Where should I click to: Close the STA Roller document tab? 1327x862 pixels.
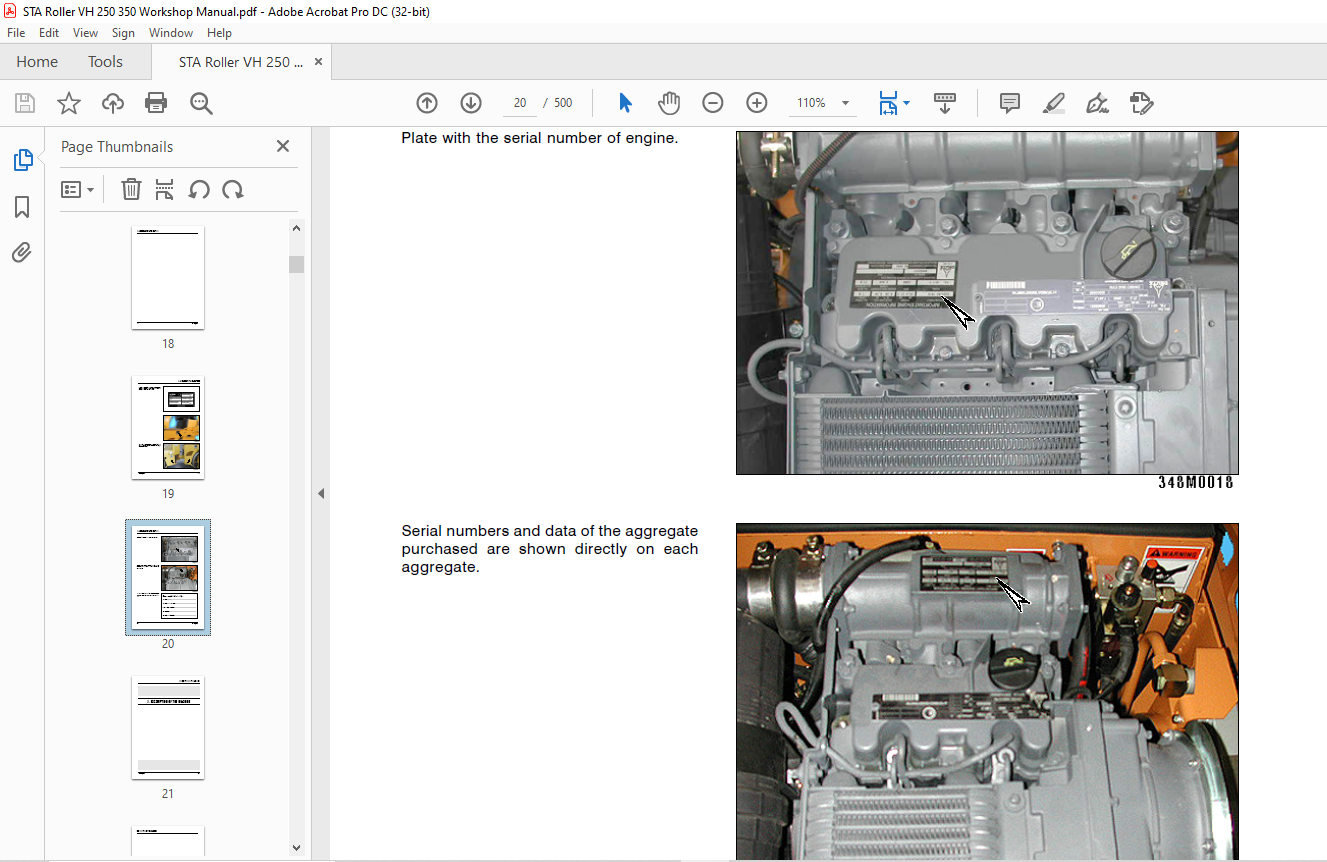tap(319, 62)
